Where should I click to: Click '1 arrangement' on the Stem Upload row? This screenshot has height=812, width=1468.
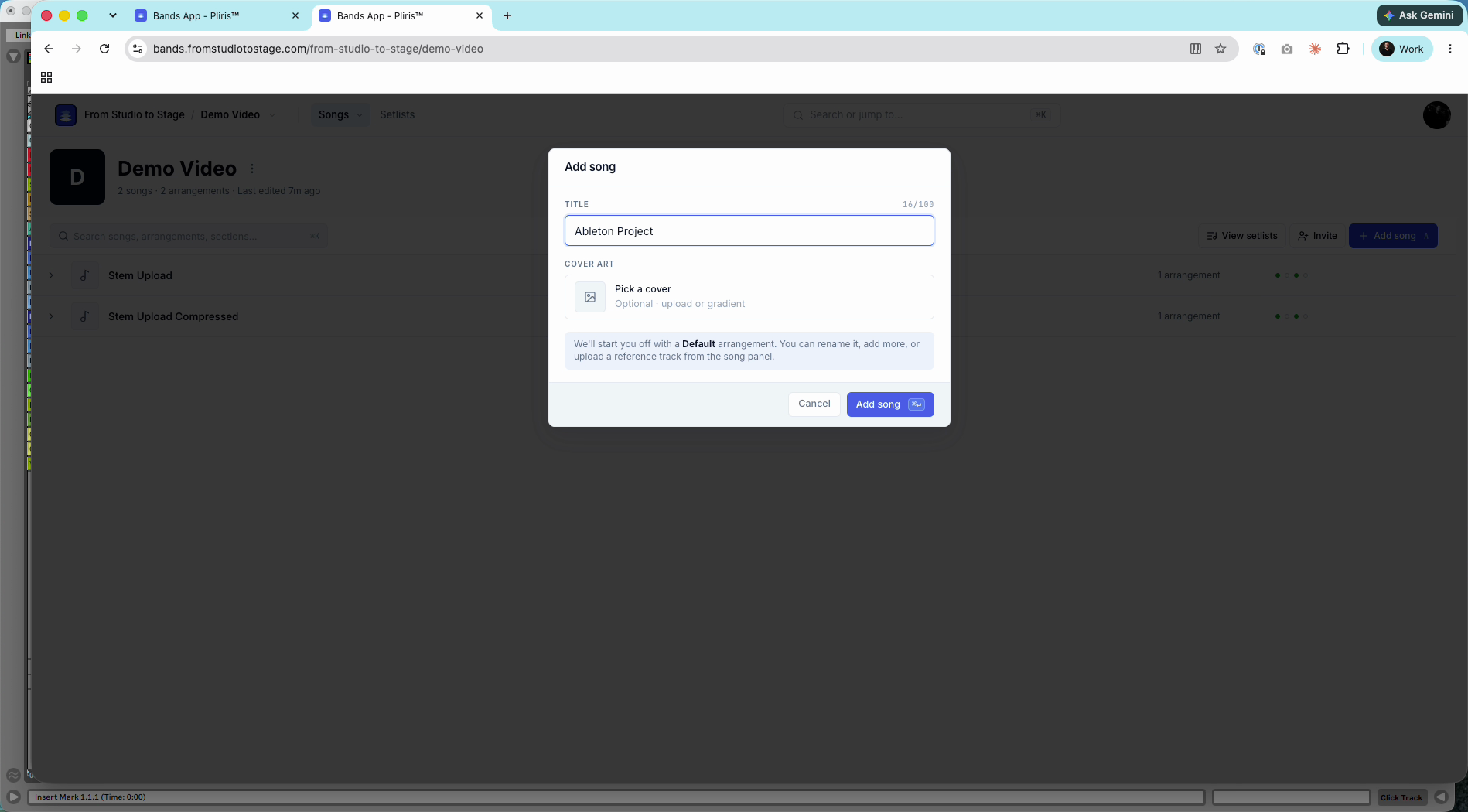click(1189, 275)
